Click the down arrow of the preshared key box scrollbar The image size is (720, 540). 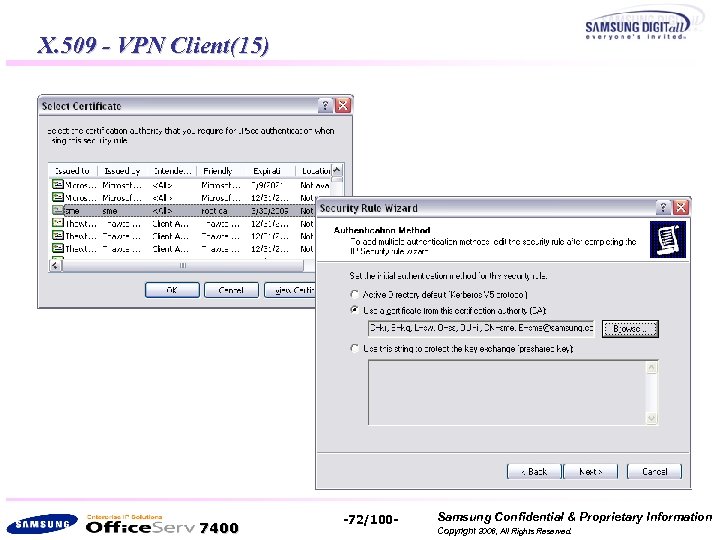coord(651,418)
